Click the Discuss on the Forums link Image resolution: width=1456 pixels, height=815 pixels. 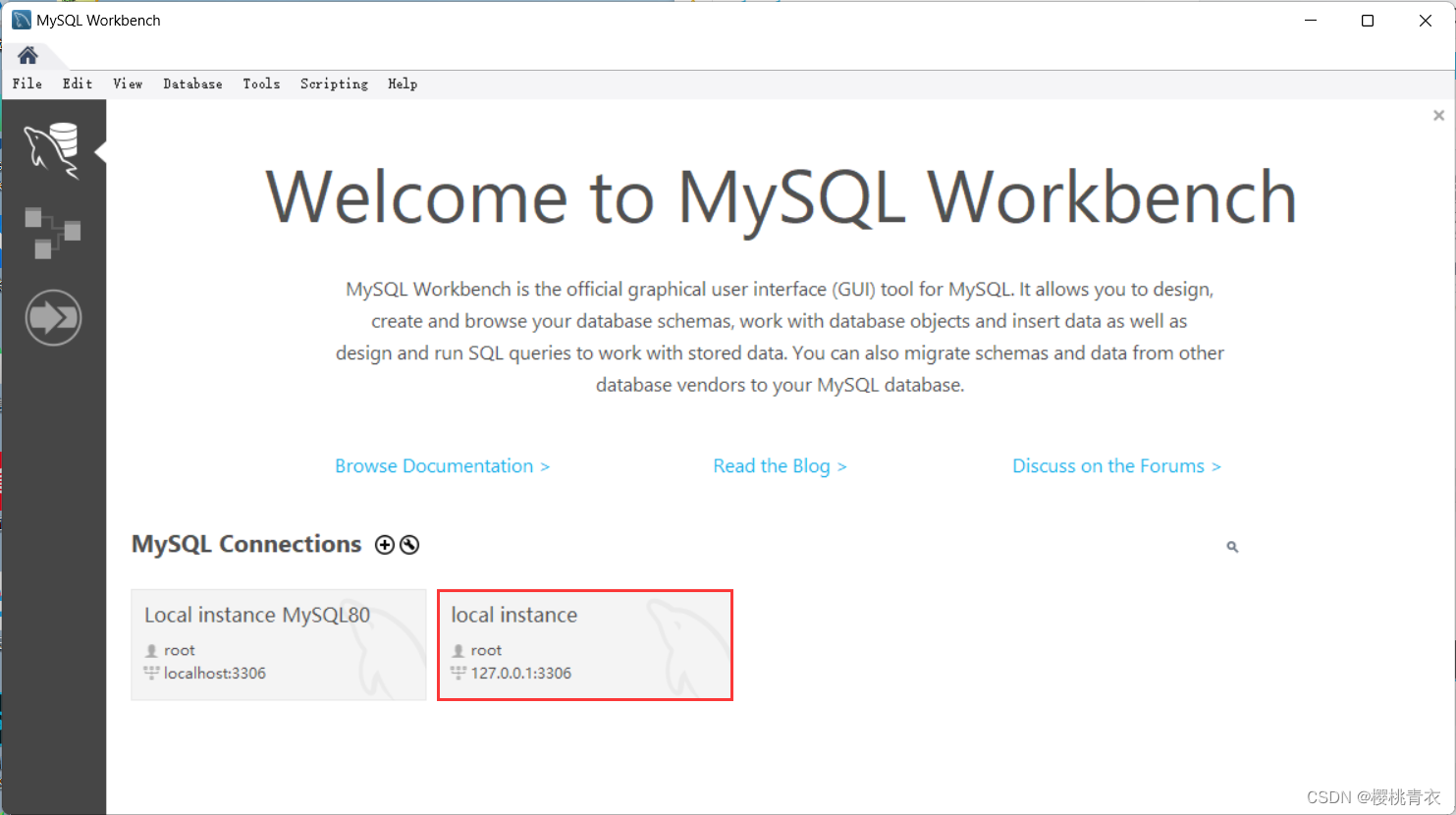coord(1116,466)
